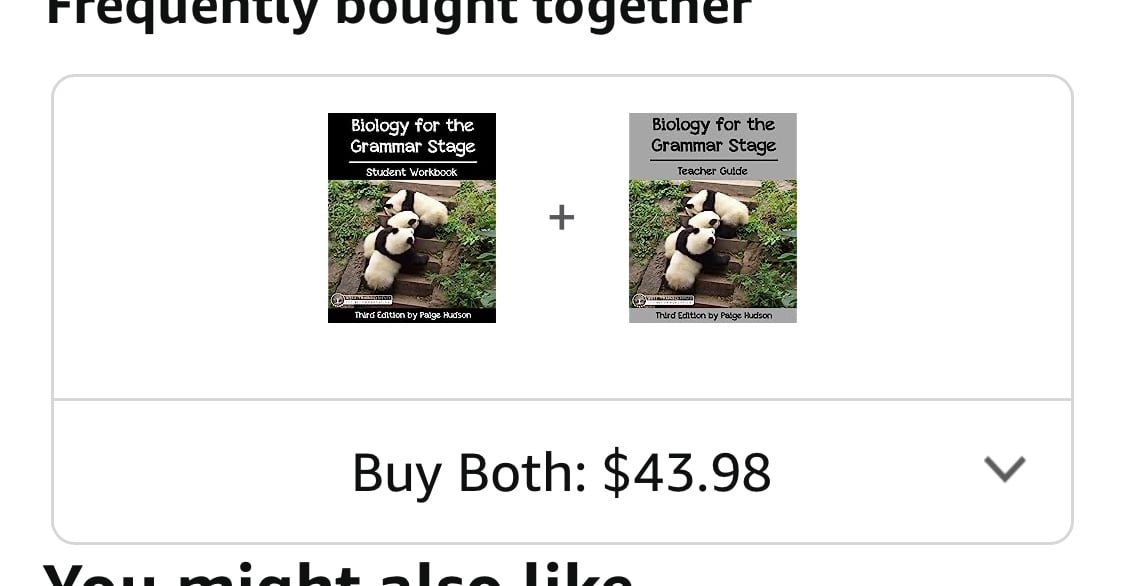The height and width of the screenshot is (586, 1125).
Task: Click Third Edition by Paige Hudson on gray cover
Action: [713, 316]
